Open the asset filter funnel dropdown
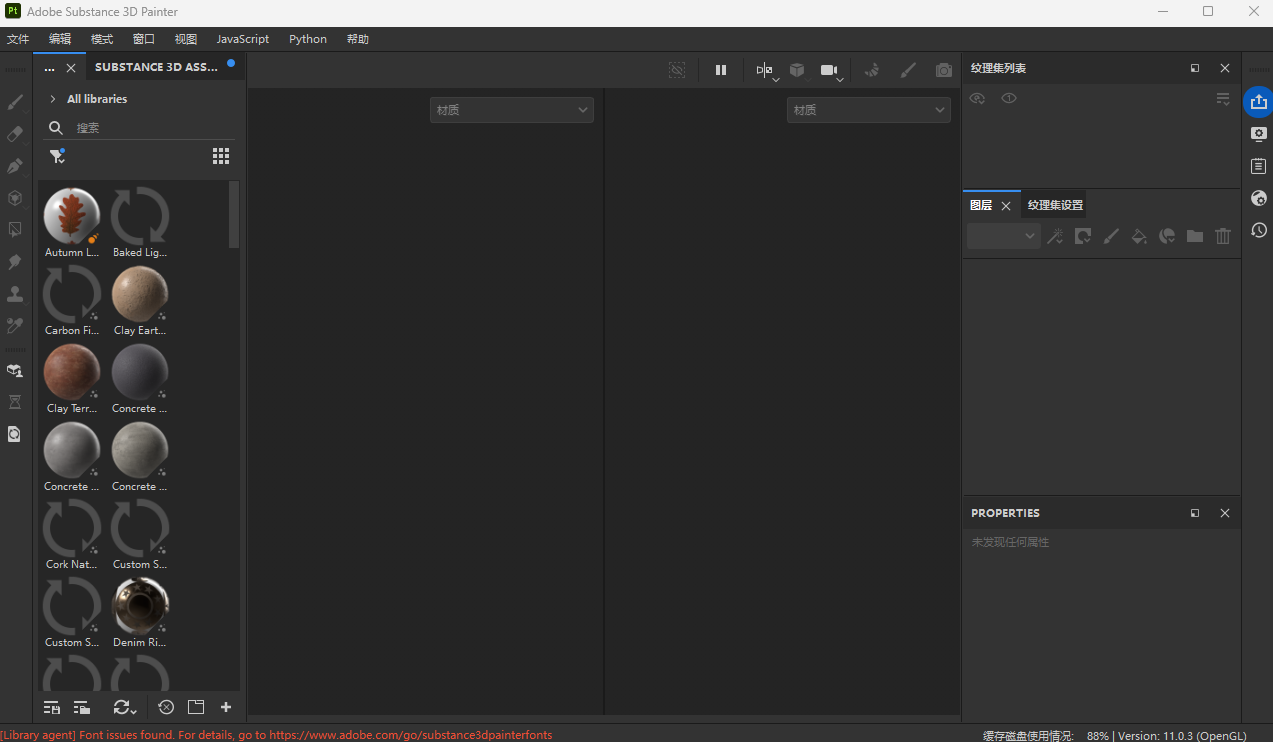1273x742 pixels. point(57,156)
